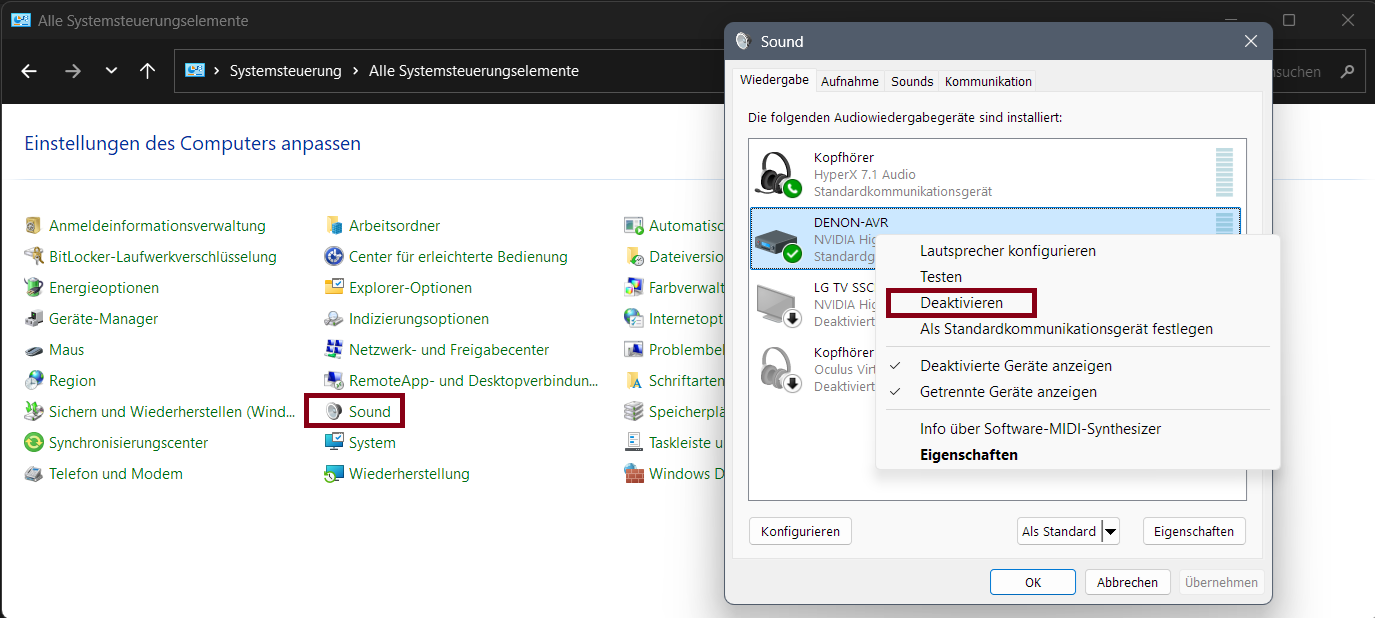
Task: Open the Speicherplätze icon
Action: point(634,412)
